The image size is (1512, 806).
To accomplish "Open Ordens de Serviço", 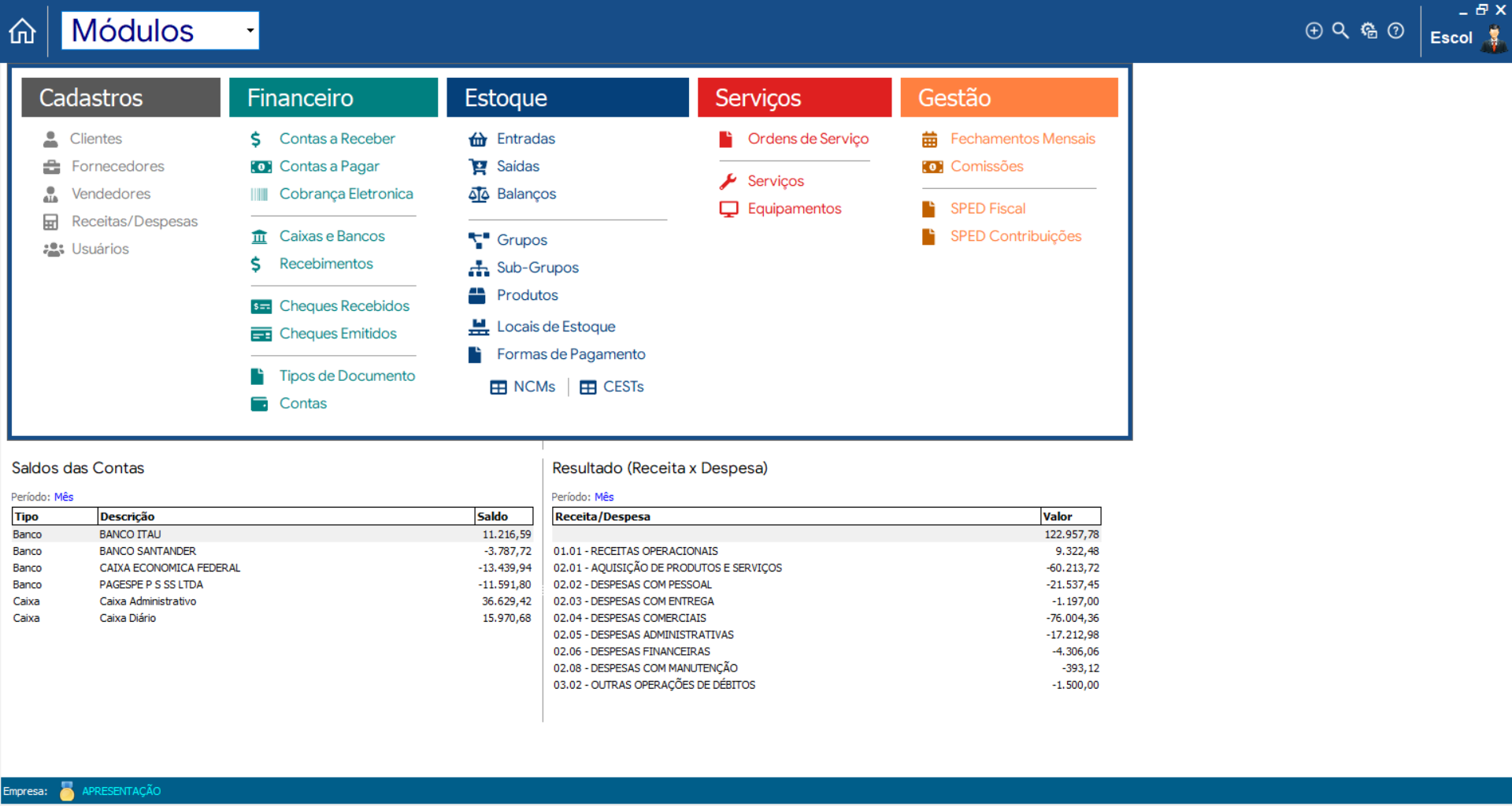I will tap(807, 139).
